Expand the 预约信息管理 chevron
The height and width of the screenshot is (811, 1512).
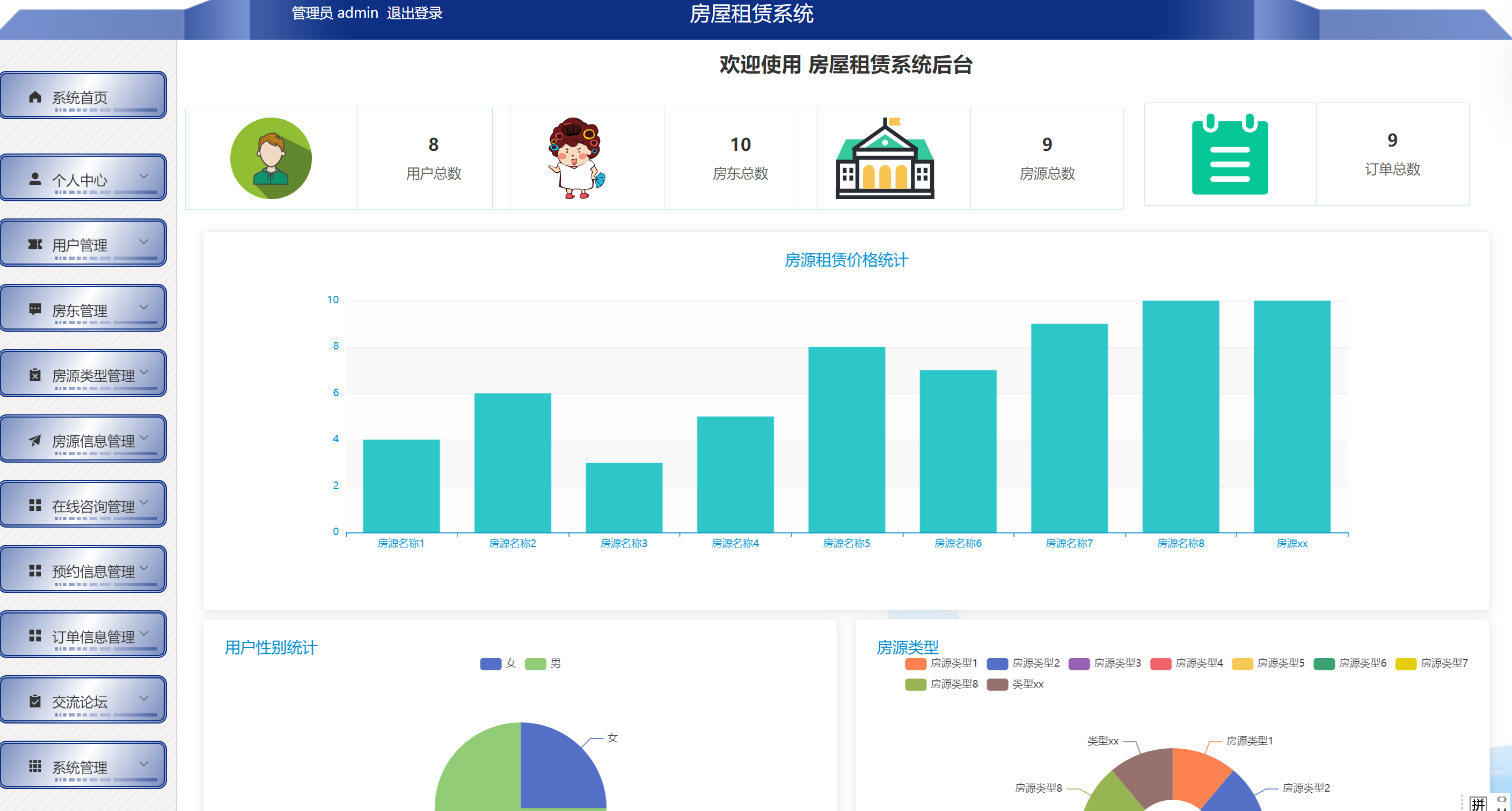tap(144, 567)
